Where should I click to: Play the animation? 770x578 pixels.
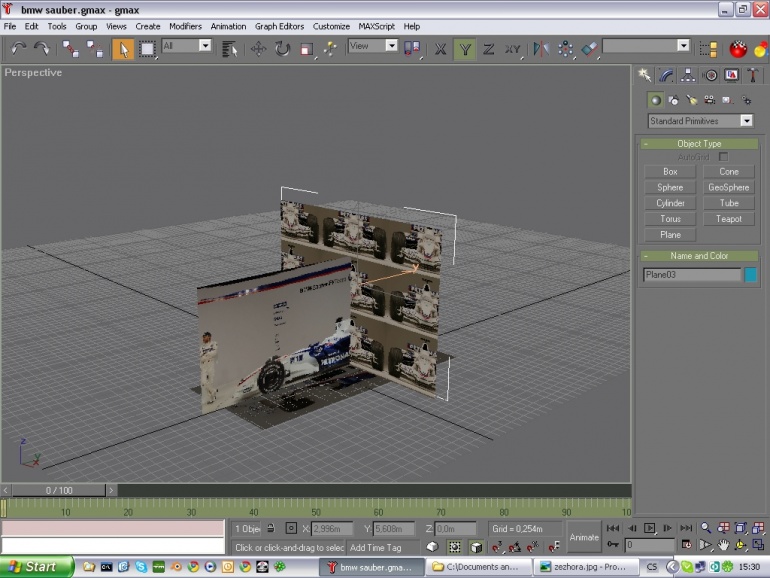pos(649,528)
